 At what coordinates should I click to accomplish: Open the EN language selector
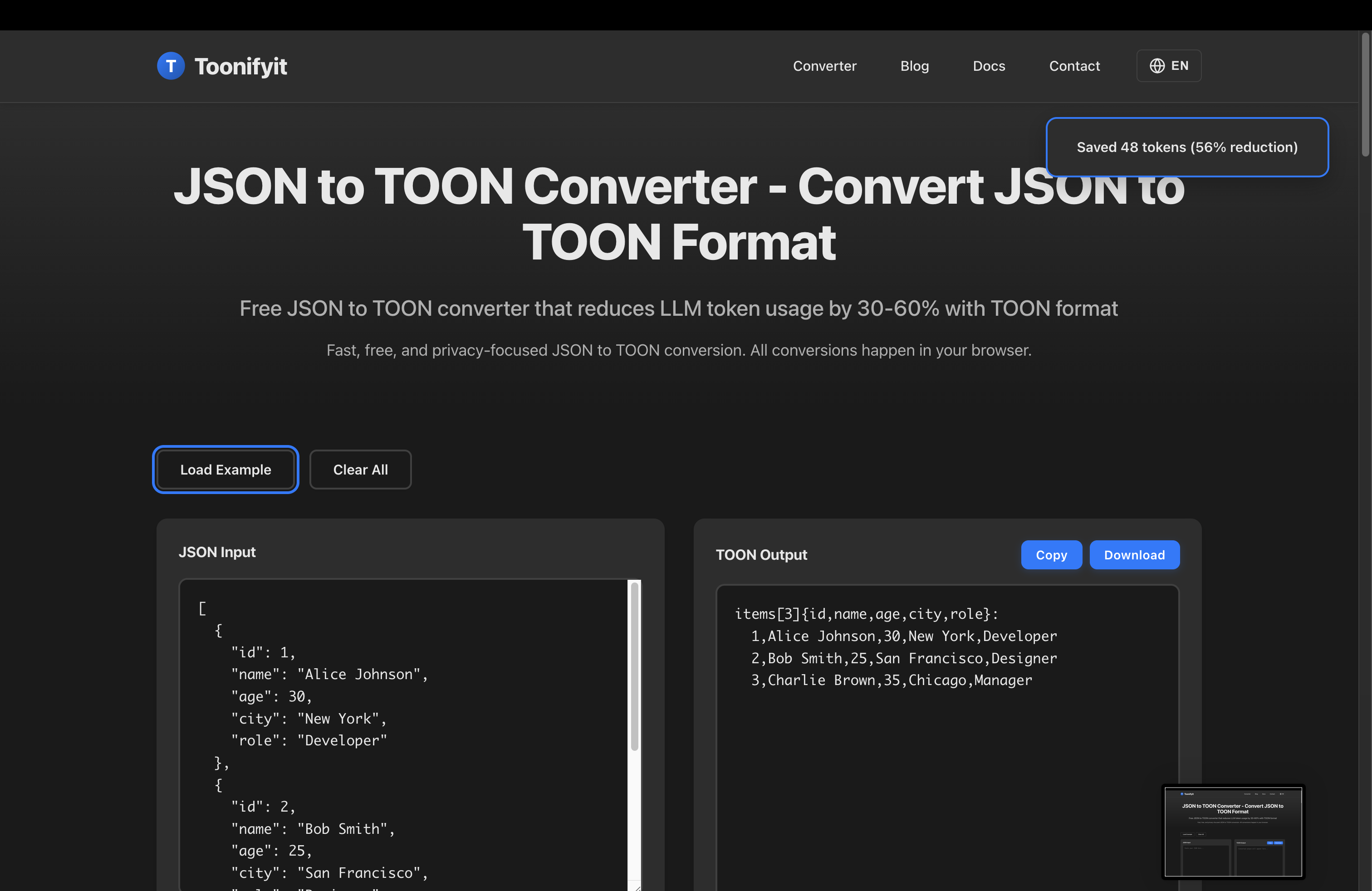[1168, 65]
